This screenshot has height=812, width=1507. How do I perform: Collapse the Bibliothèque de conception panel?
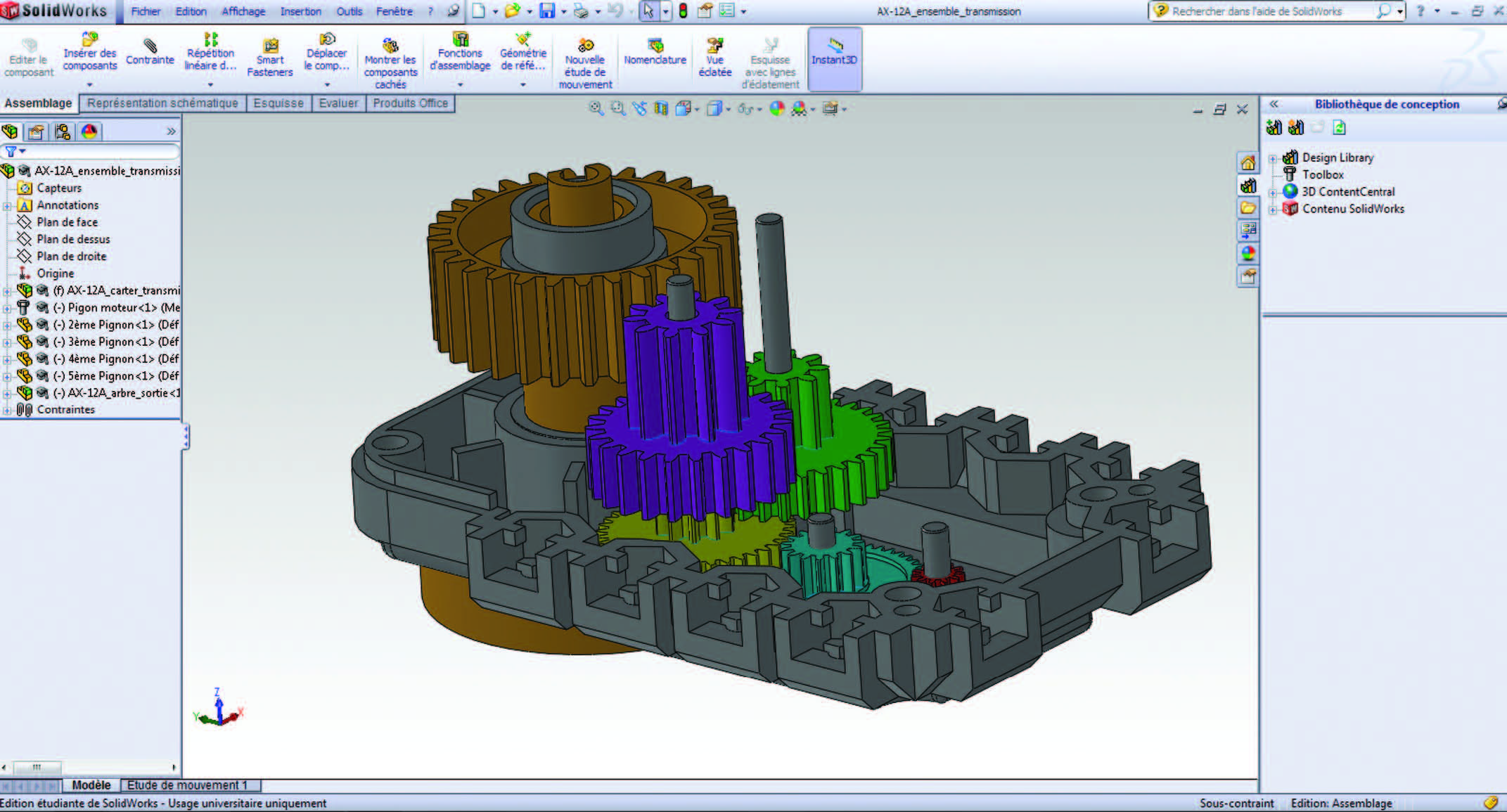(x=1274, y=104)
